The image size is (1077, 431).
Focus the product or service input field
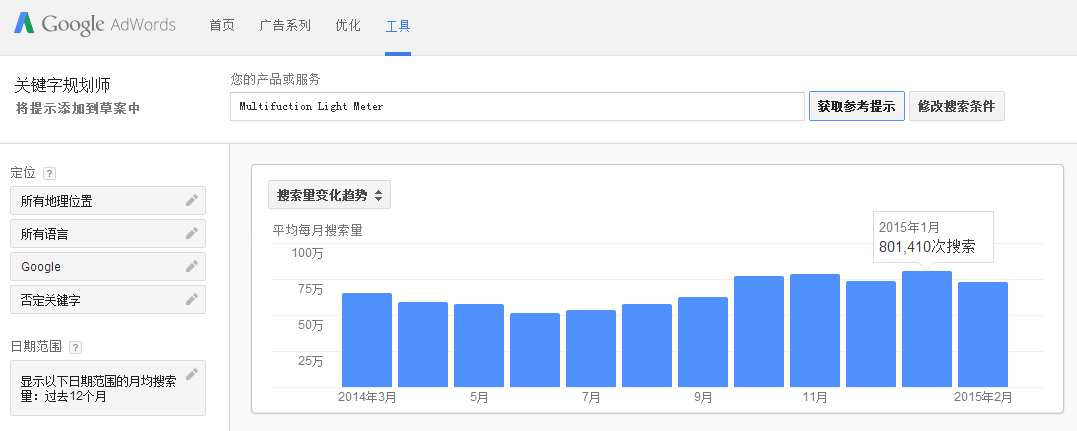[517, 106]
